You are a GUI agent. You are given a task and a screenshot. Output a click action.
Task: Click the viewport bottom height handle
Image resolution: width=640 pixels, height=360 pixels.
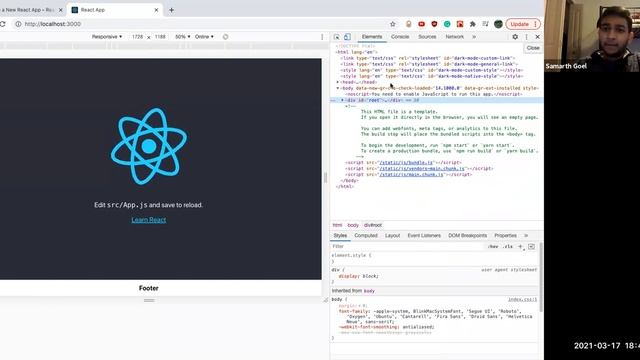pos(149,300)
